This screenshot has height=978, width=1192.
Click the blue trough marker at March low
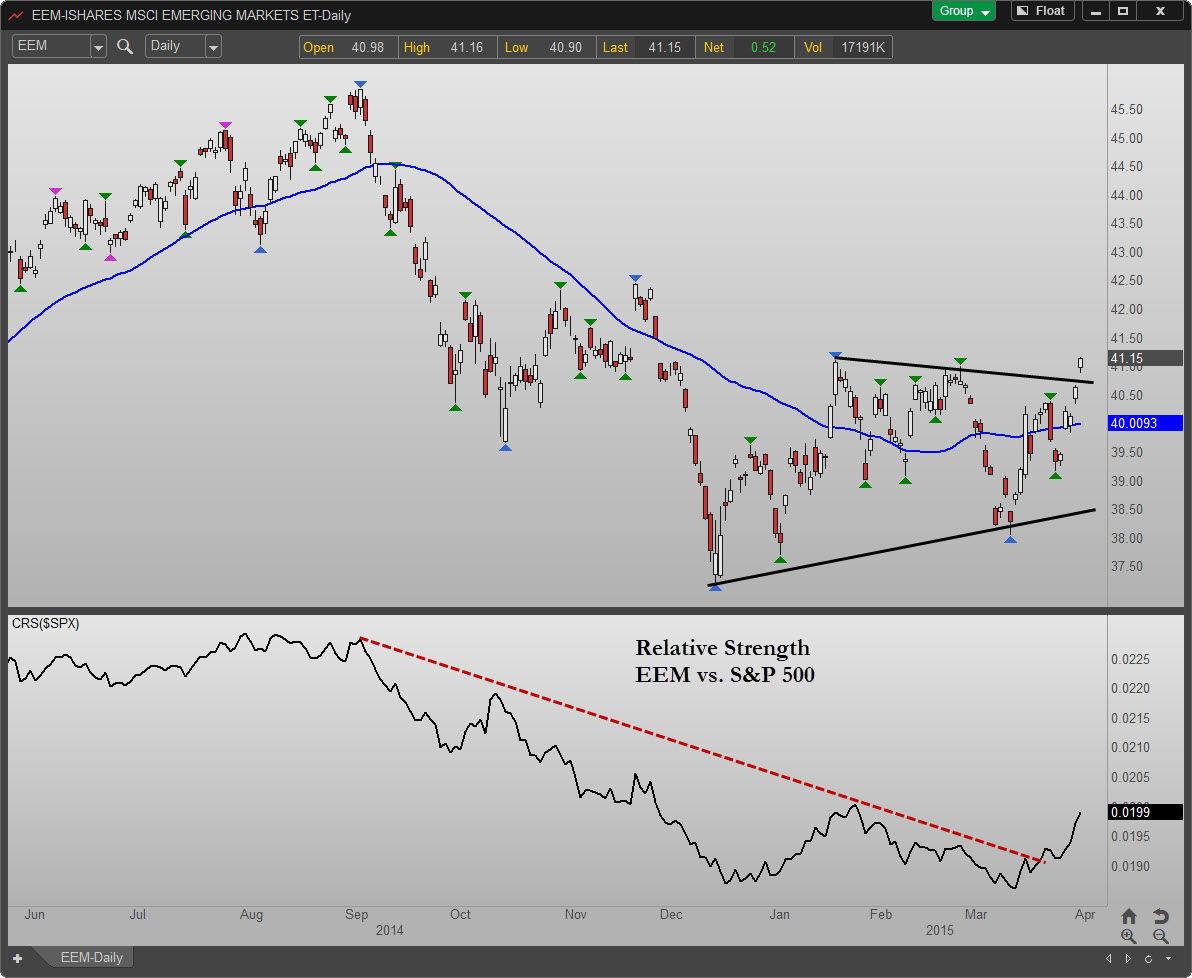click(1010, 540)
